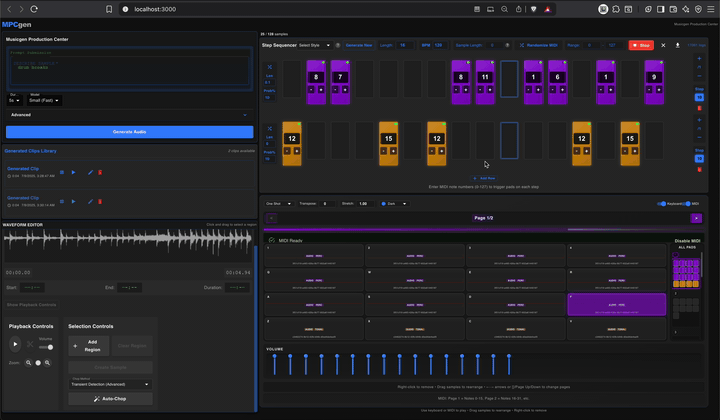The height and width of the screenshot is (420, 720).
Task: Click the Add Region button
Action: tap(89, 346)
